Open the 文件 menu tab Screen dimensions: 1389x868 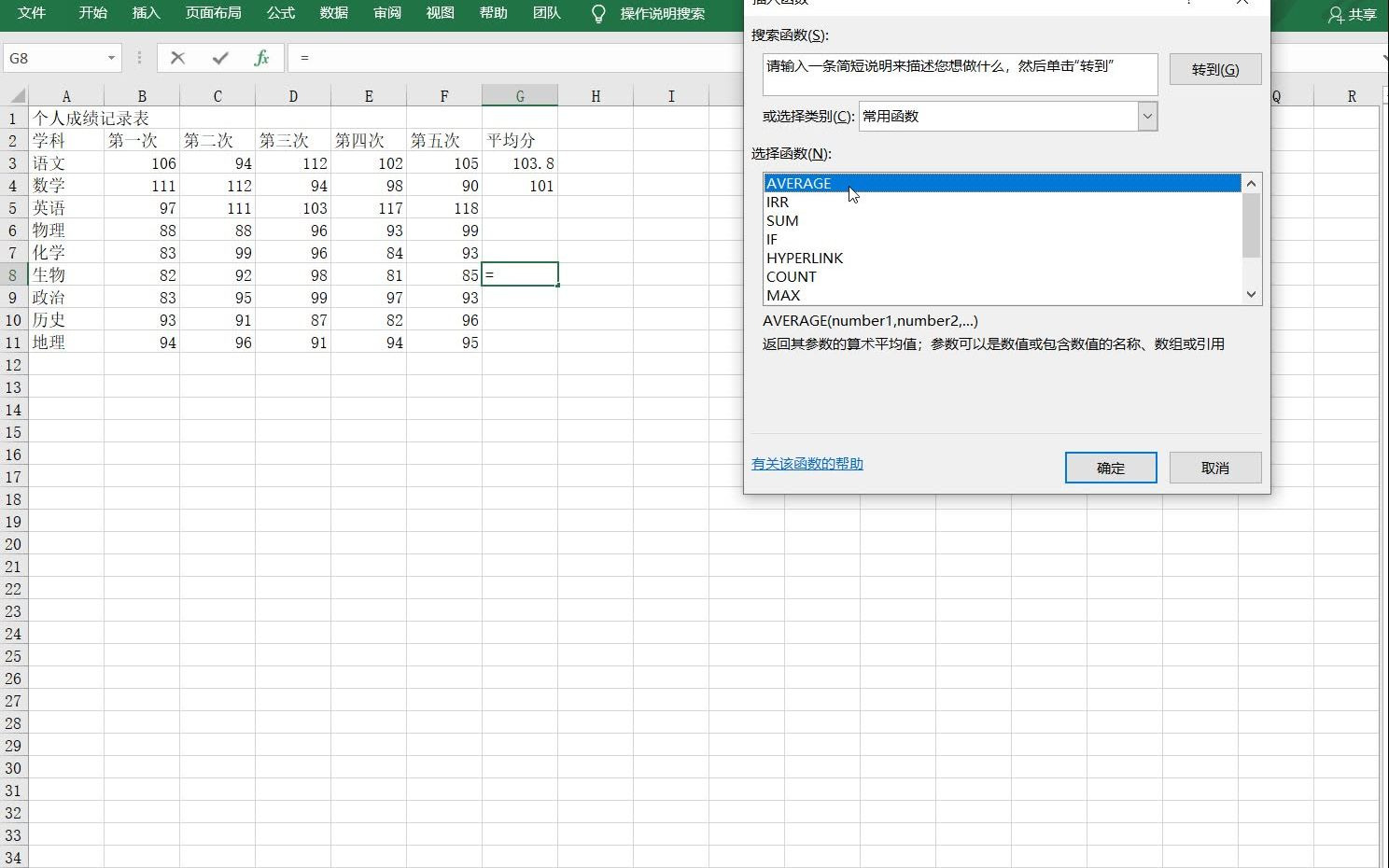32,13
